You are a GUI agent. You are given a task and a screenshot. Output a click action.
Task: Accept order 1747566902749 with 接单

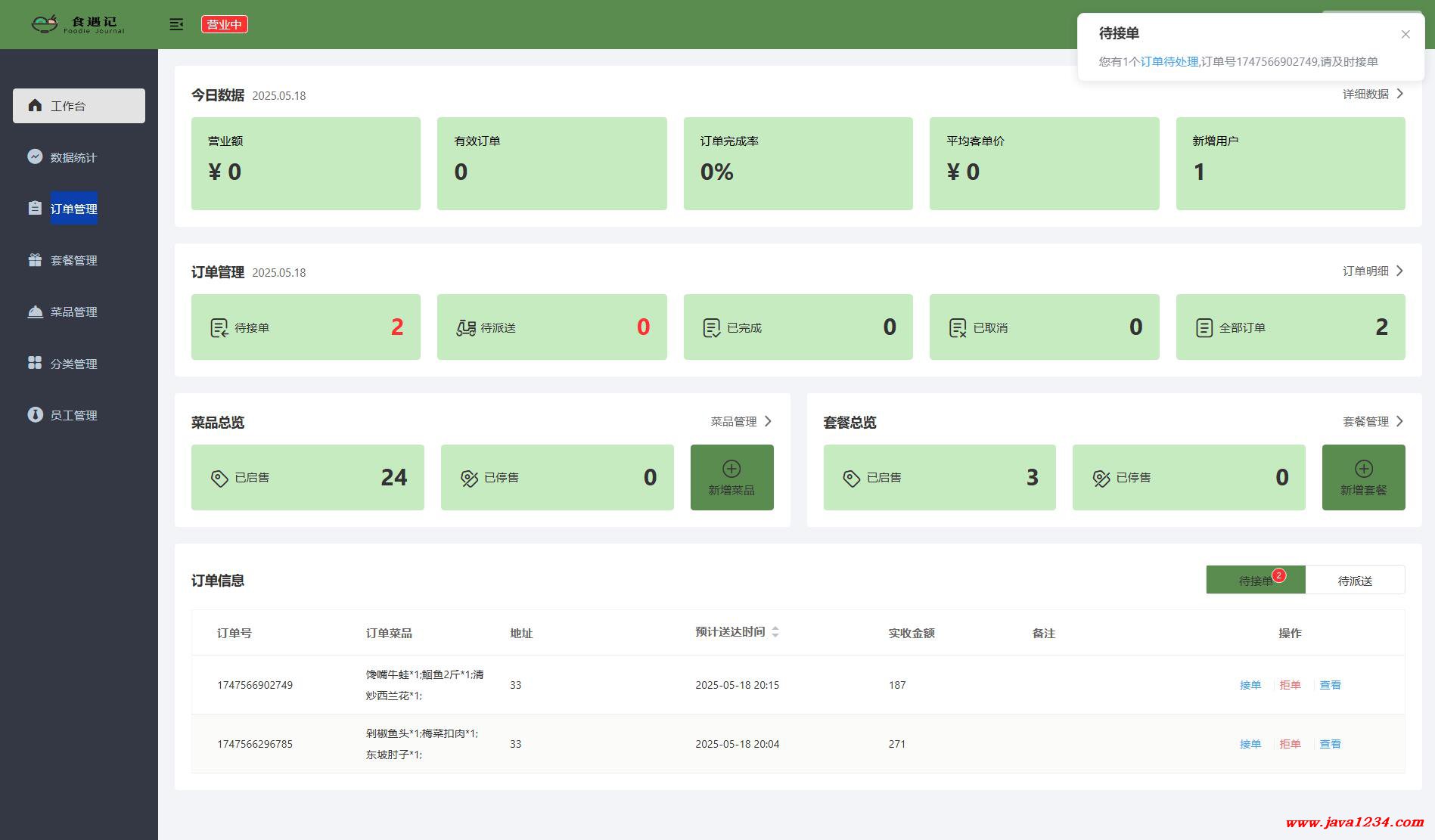pos(1250,685)
